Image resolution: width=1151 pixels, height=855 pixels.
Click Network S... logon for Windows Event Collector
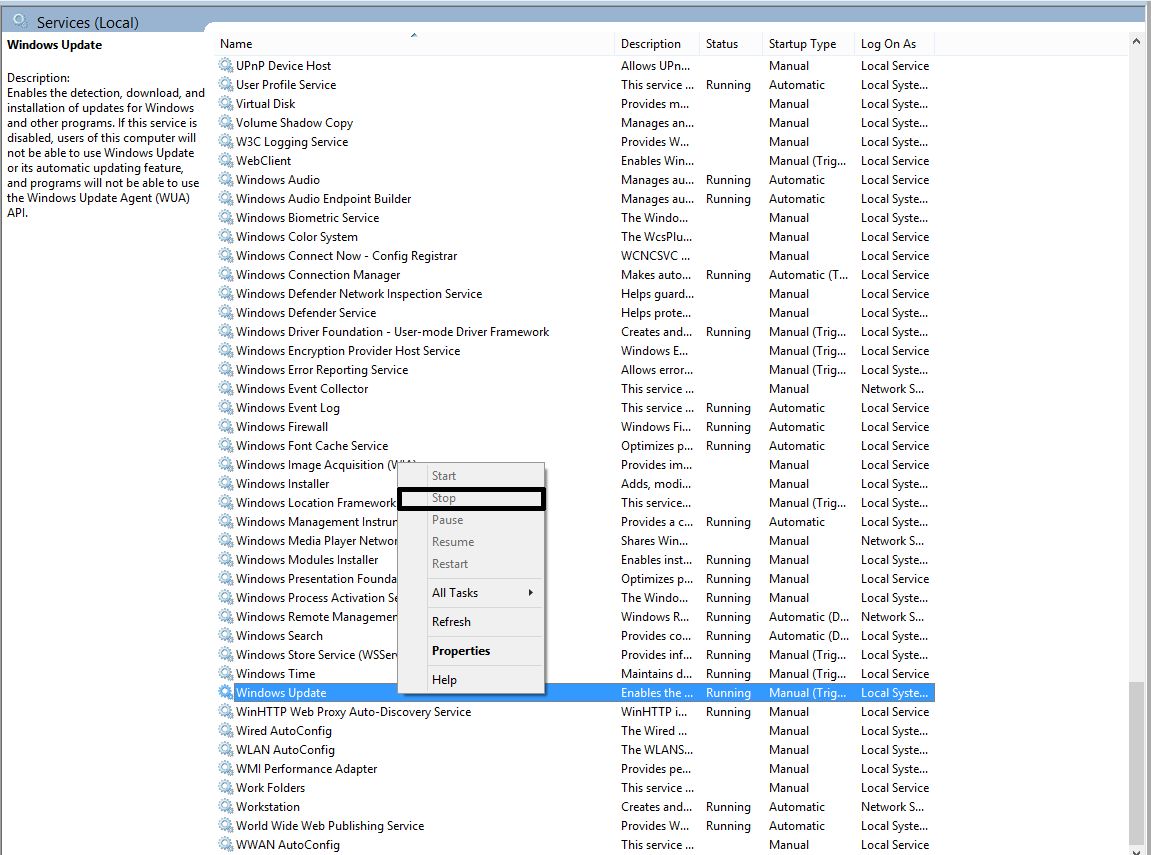[x=892, y=389]
